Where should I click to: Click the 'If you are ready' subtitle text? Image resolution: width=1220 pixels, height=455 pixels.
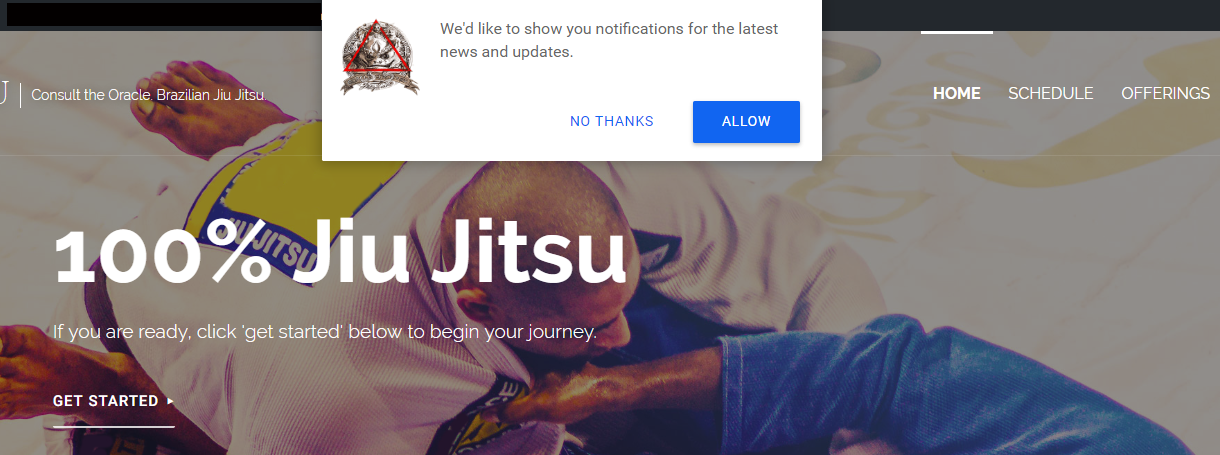(325, 331)
